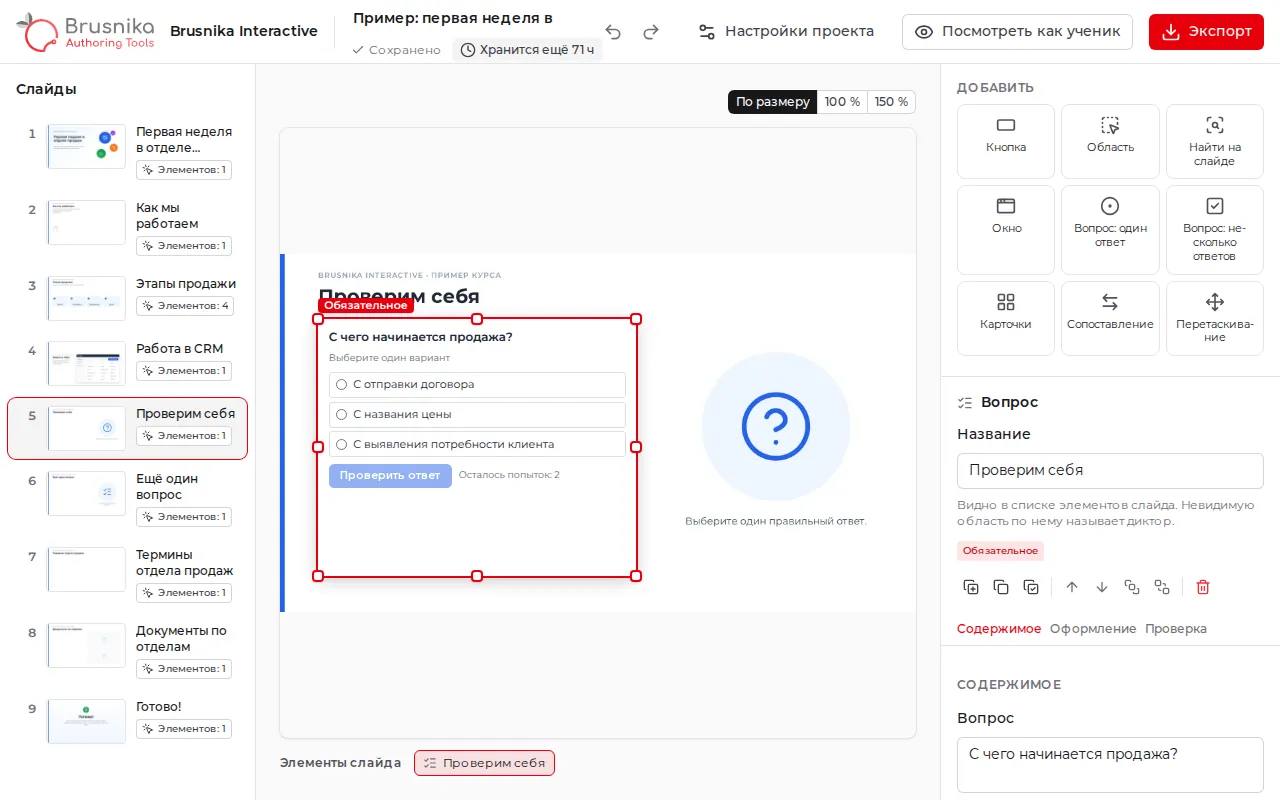
Task: Click the red Экспорт button
Action: [1206, 32]
